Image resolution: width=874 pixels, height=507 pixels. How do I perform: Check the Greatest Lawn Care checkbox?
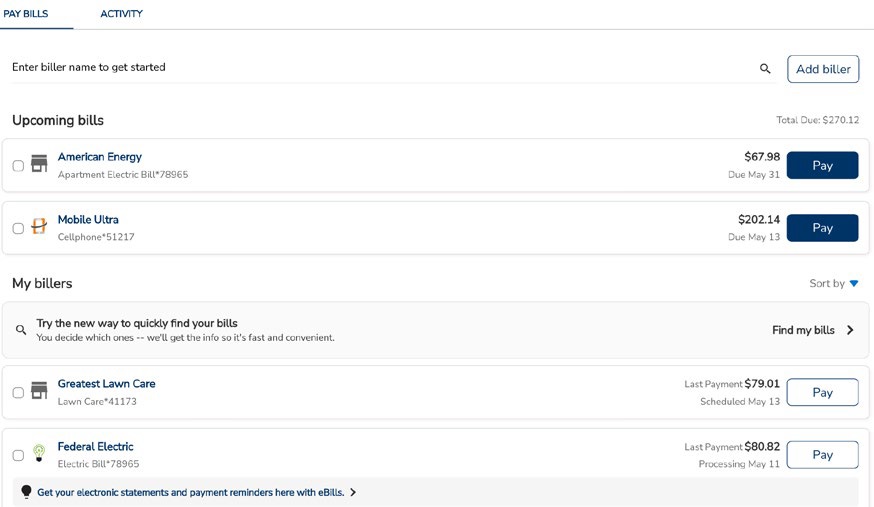click(x=18, y=393)
